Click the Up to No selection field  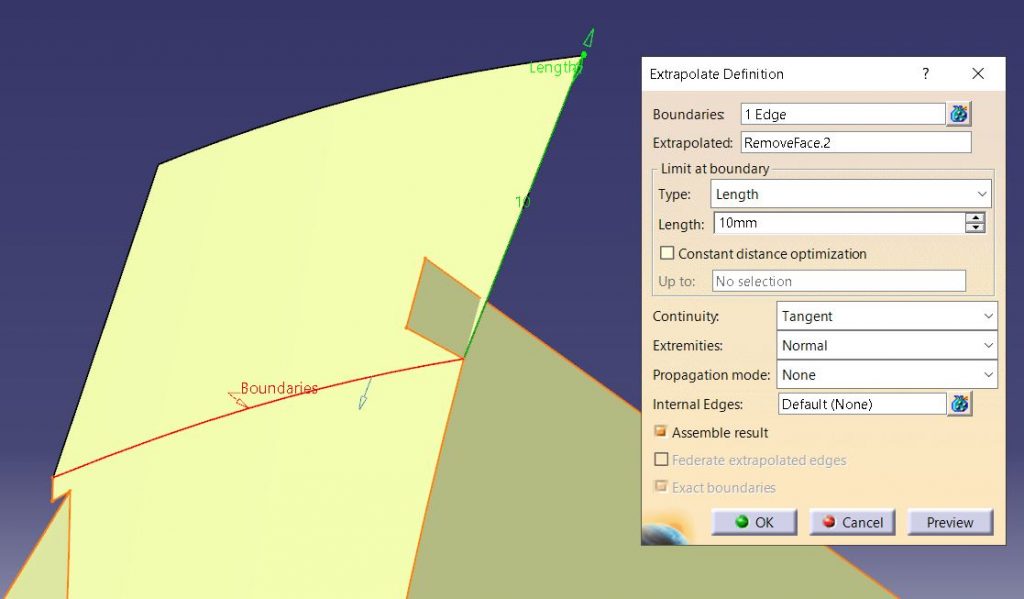tap(838, 281)
